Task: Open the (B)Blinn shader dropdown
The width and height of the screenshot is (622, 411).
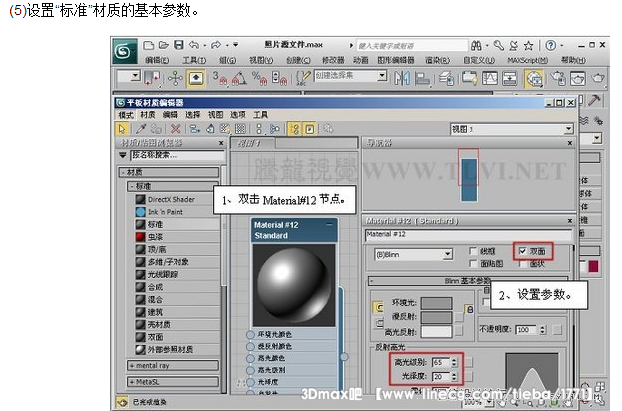Action: 414,254
